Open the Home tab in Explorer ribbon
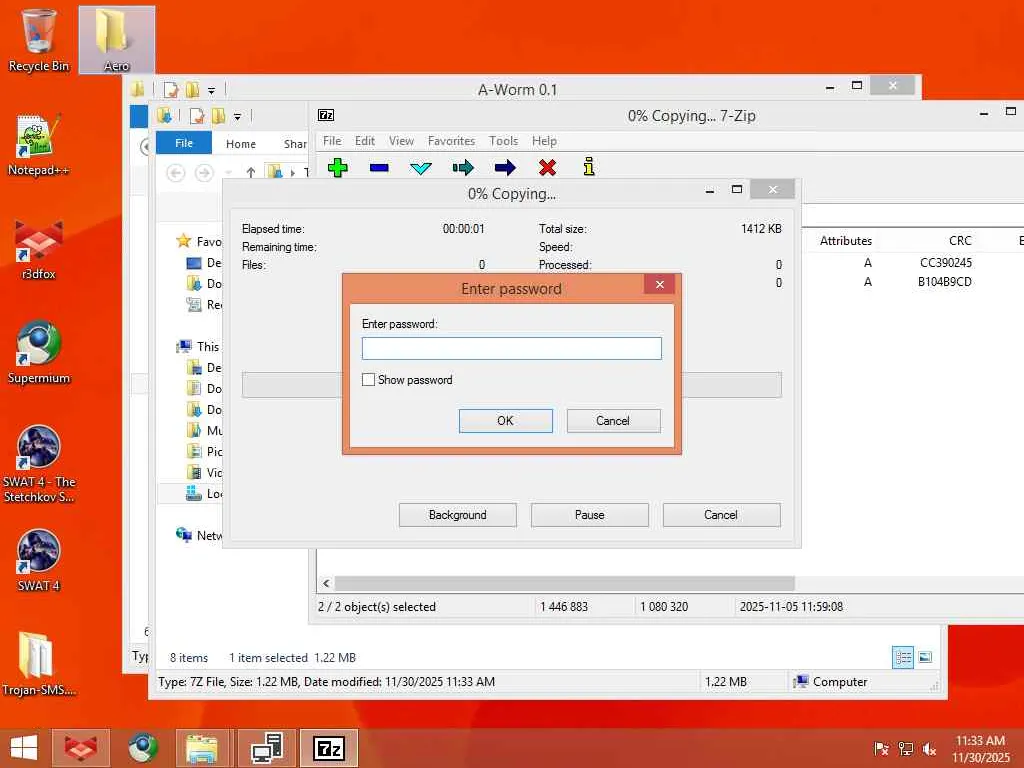Viewport: 1024px width, 768px height. point(241,144)
